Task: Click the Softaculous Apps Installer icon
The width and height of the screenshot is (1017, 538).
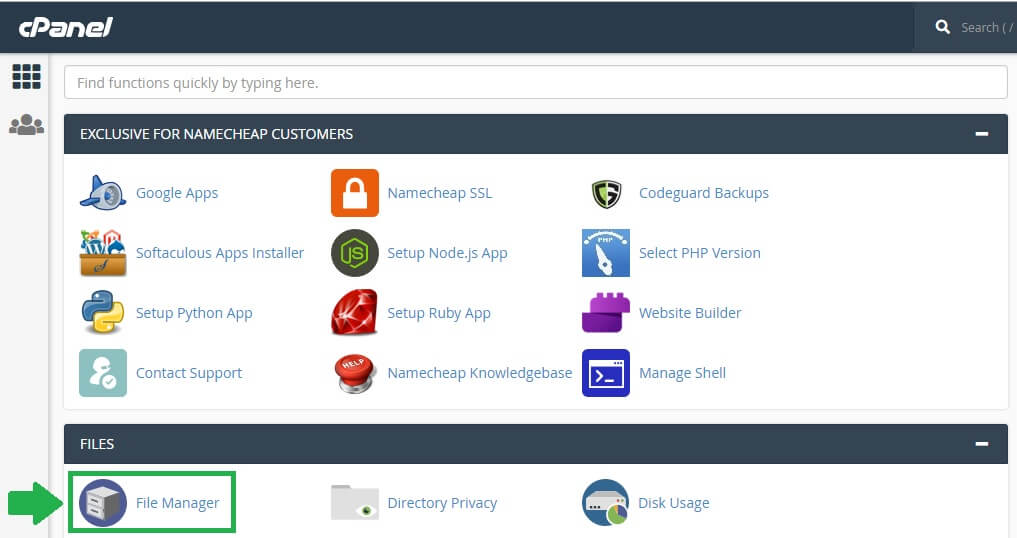Action: coord(103,253)
